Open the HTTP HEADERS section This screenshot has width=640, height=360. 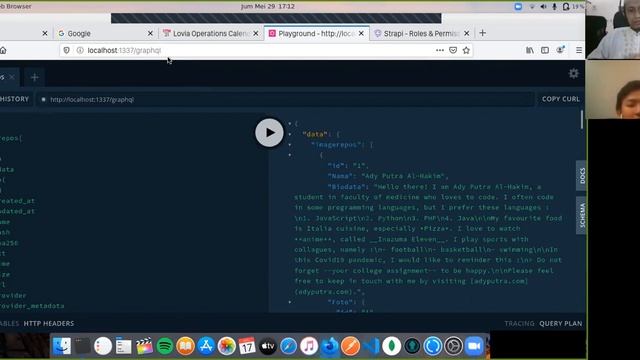pos(49,323)
